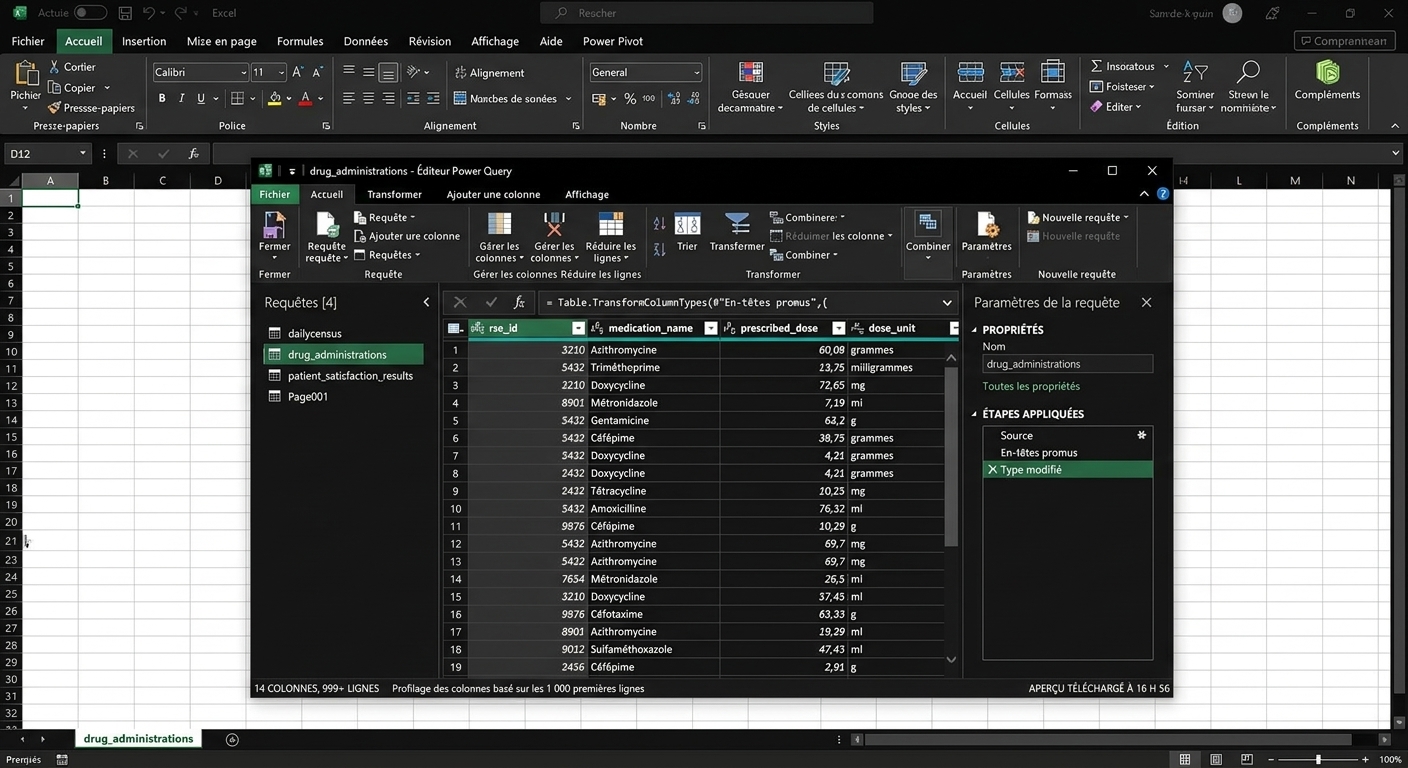
Task: Click the Toutes les propriétés link
Action: click(1031, 386)
